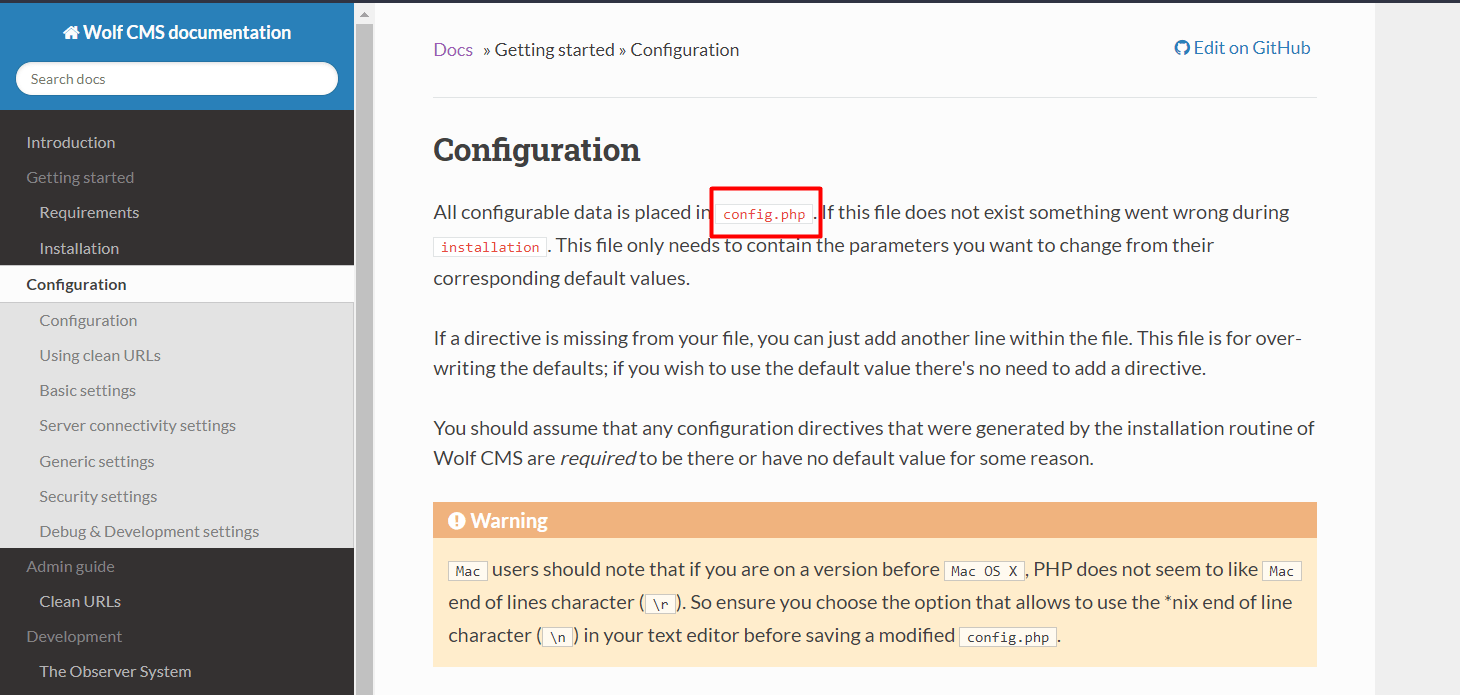Open Security settings section

click(x=98, y=496)
